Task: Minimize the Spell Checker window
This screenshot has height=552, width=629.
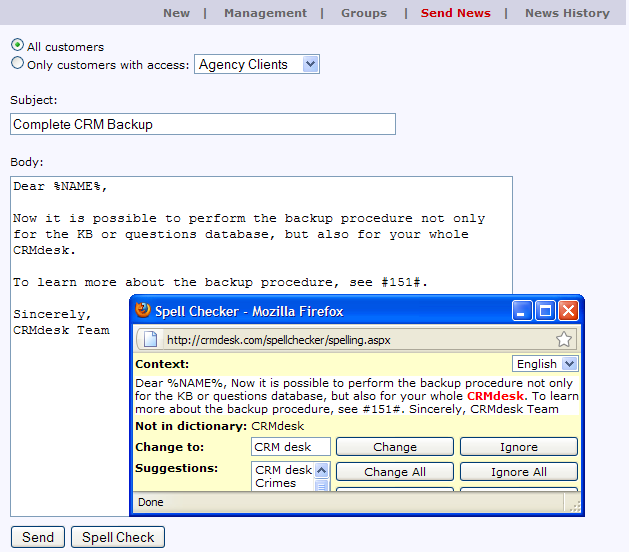Action: coord(522,311)
